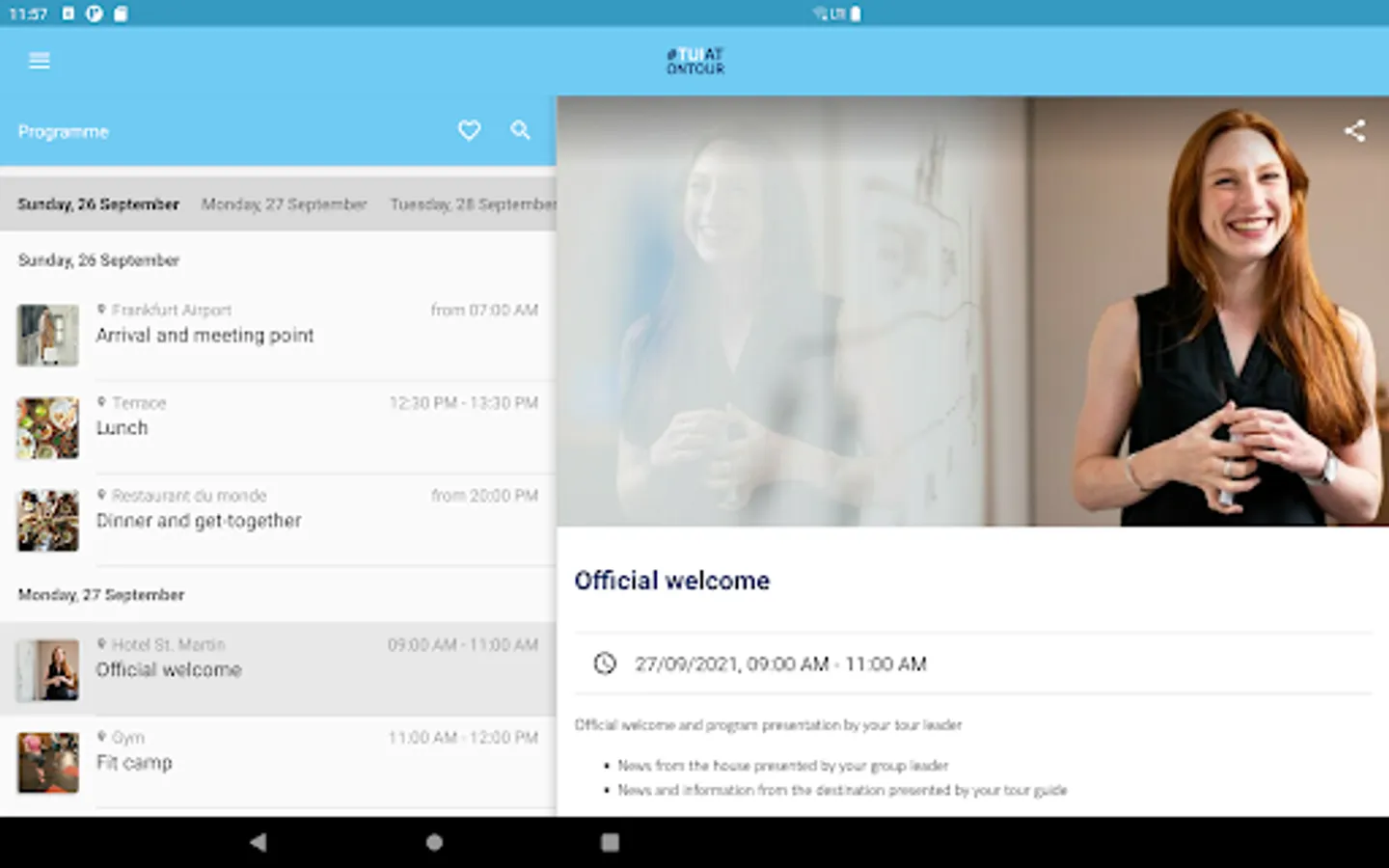Tap the location pin beside Terrace

(103, 402)
